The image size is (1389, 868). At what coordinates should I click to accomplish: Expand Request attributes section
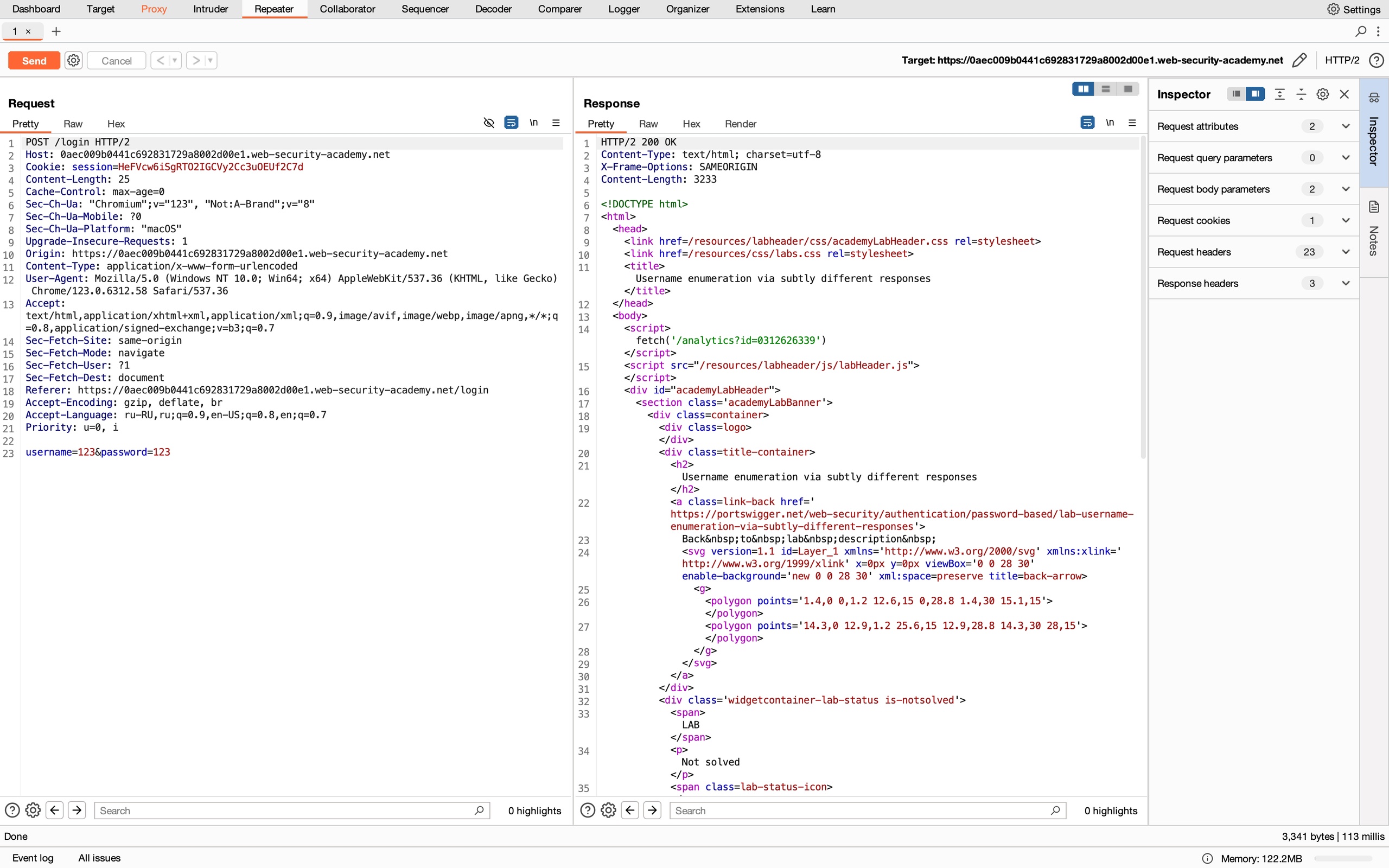click(x=1253, y=126)
